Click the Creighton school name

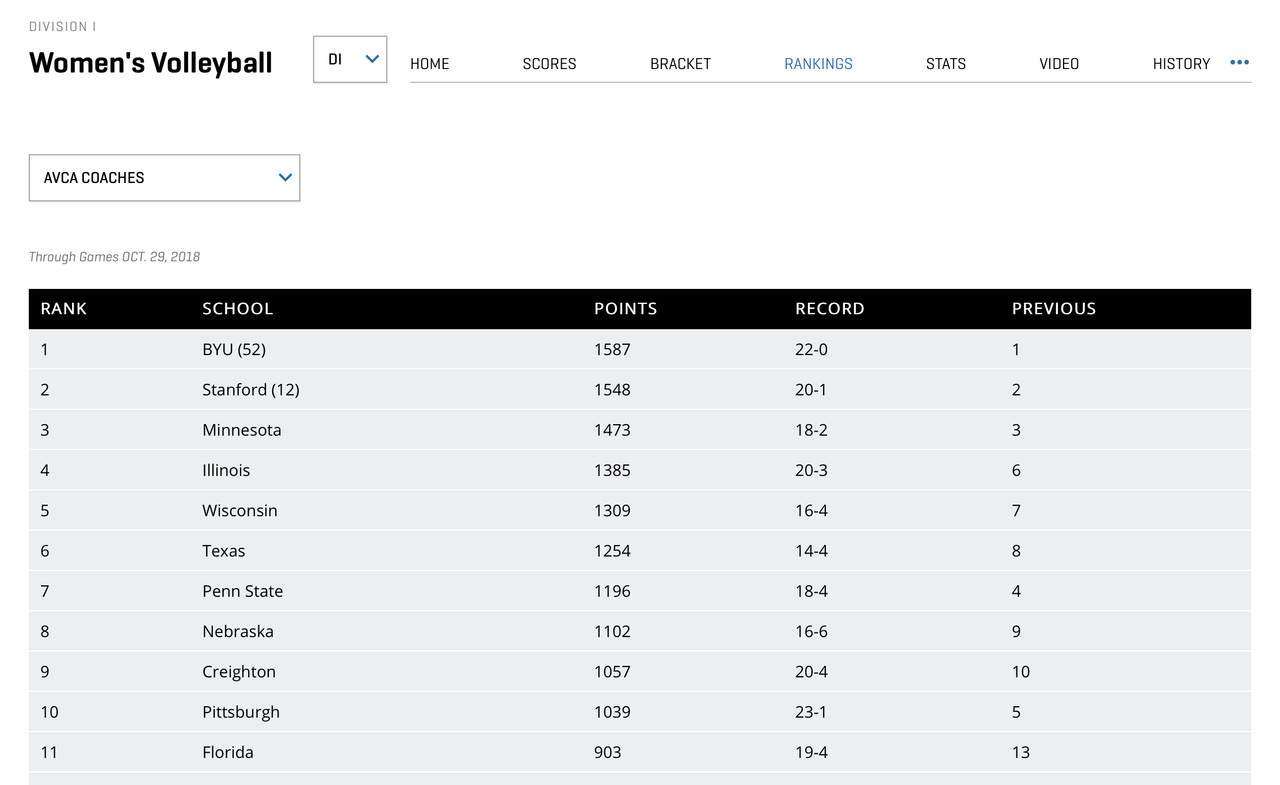(x=239, y=672)
